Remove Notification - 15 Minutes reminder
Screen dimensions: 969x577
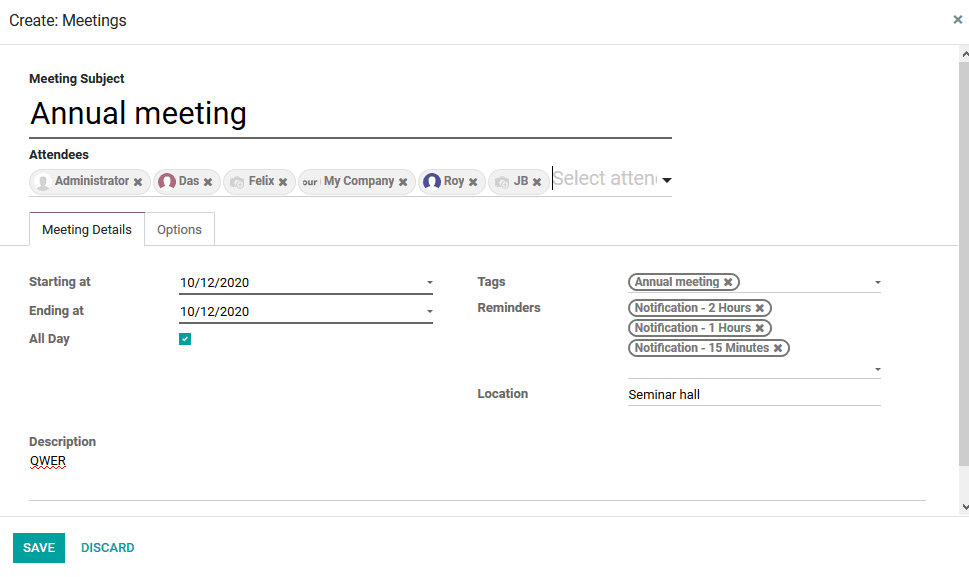coord(777,348)
